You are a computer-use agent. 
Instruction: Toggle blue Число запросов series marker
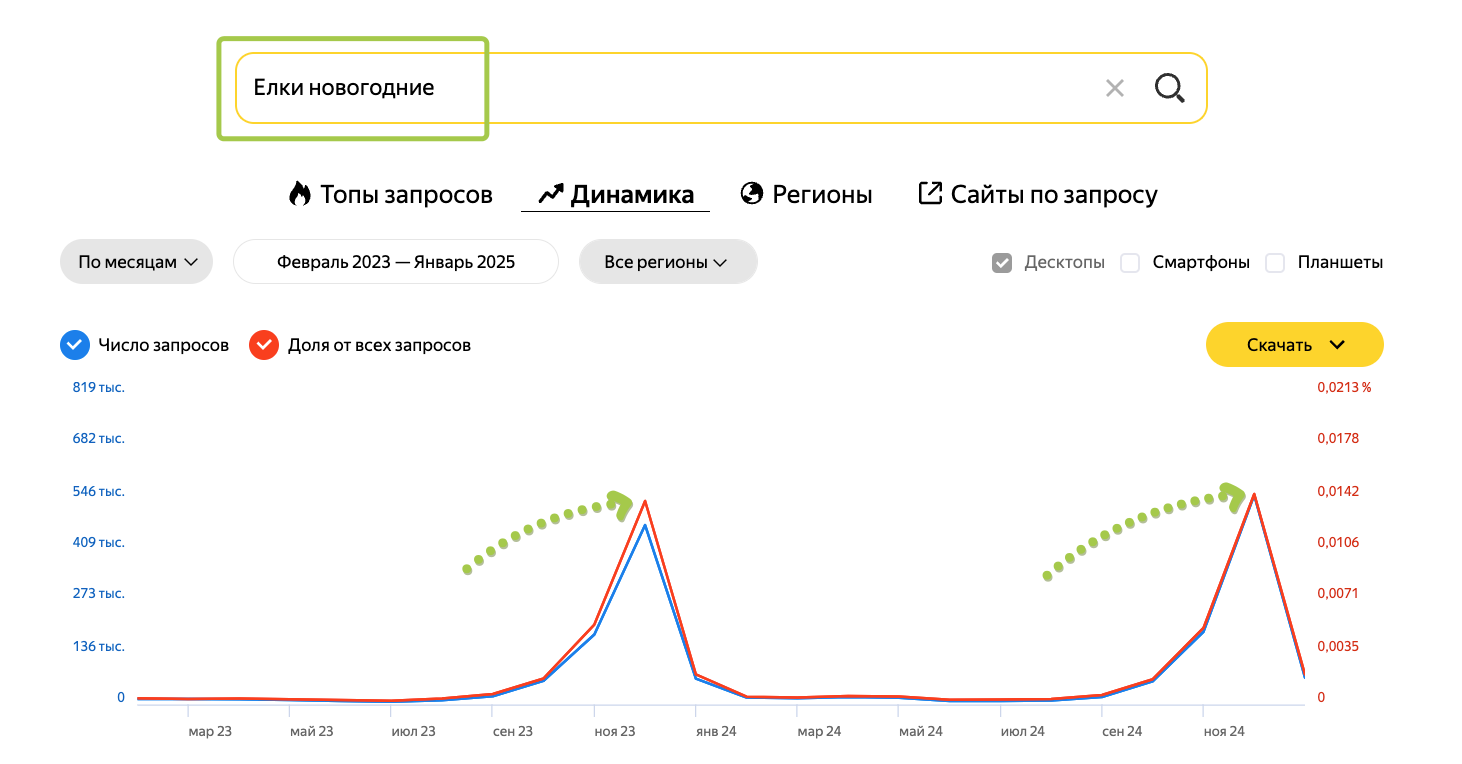point(74,345)
